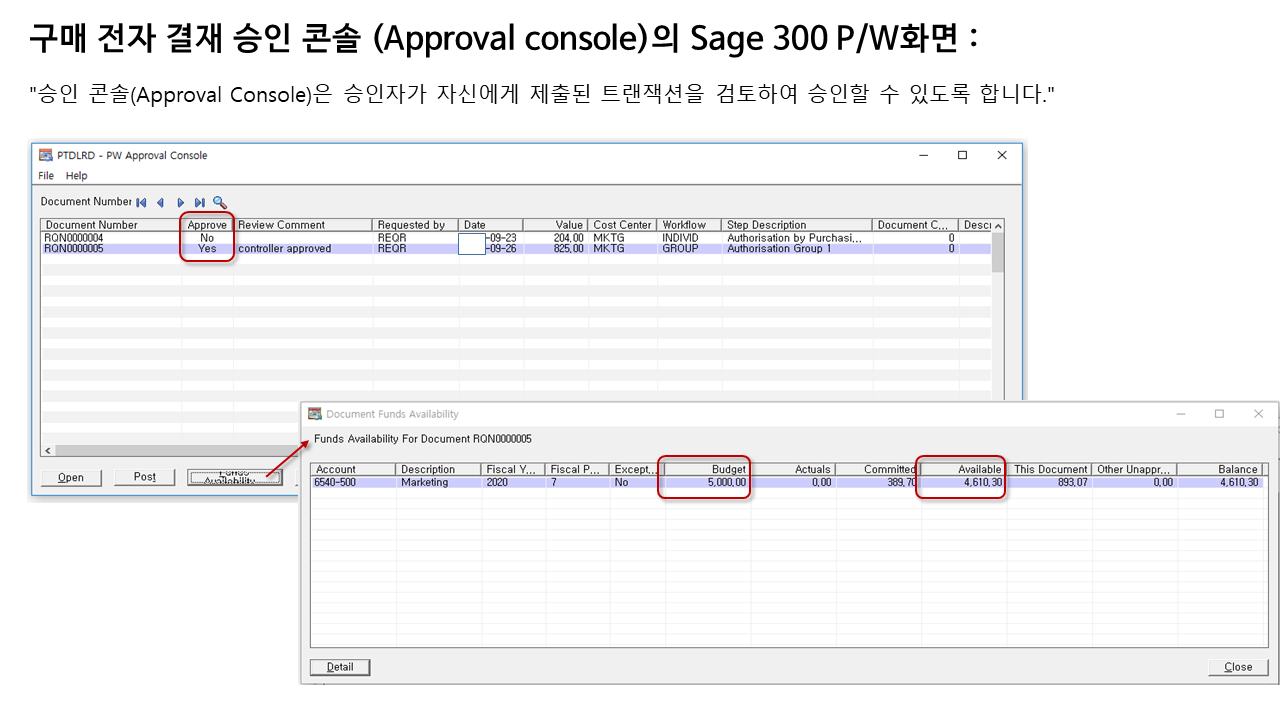Image resolution: width=1280 pixels, height=720 pixels.
Task: Click Step Description column header
Action: tap(797, 225)
